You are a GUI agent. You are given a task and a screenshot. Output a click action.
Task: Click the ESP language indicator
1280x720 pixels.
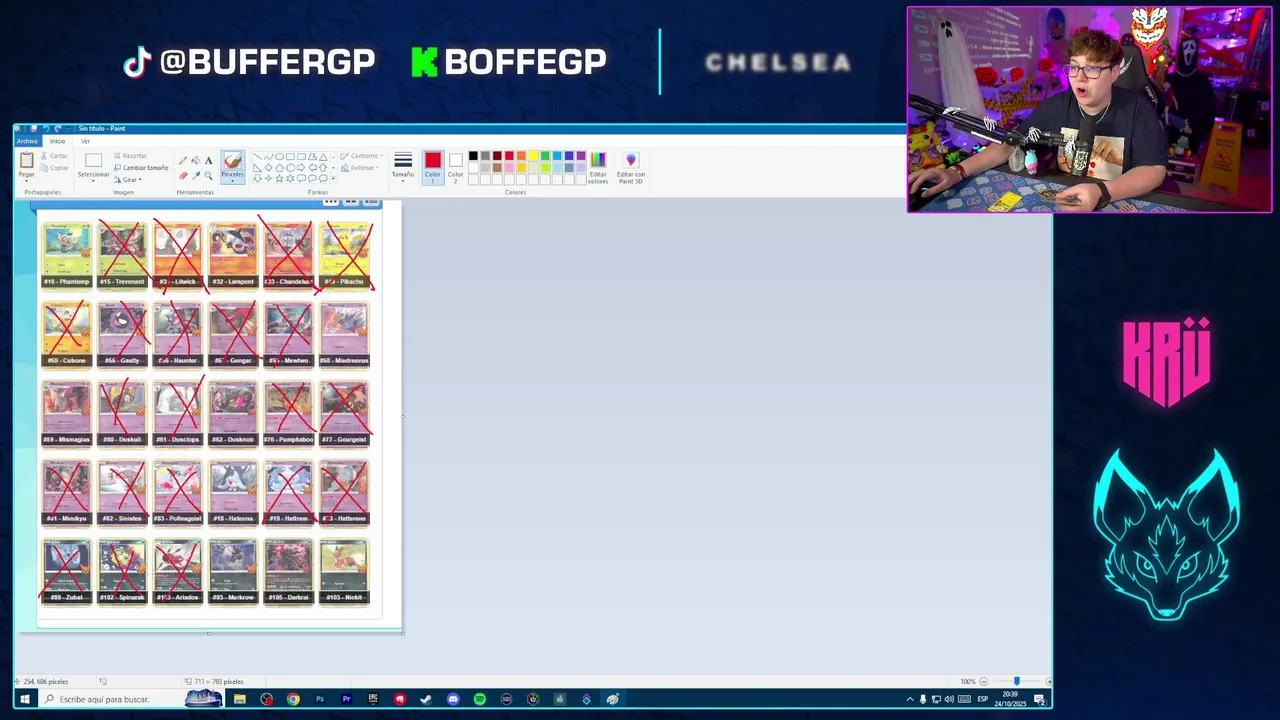(982, 699)
